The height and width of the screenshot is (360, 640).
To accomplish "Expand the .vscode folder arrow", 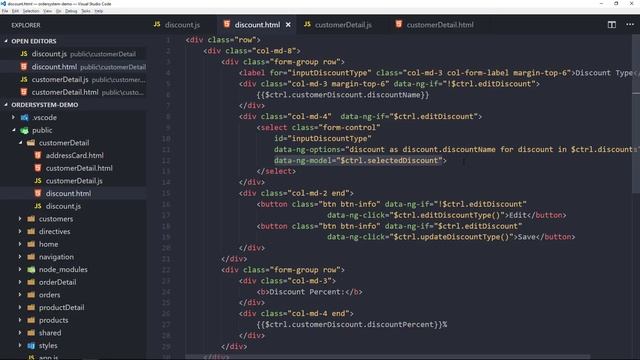I will tap(13, 118).
